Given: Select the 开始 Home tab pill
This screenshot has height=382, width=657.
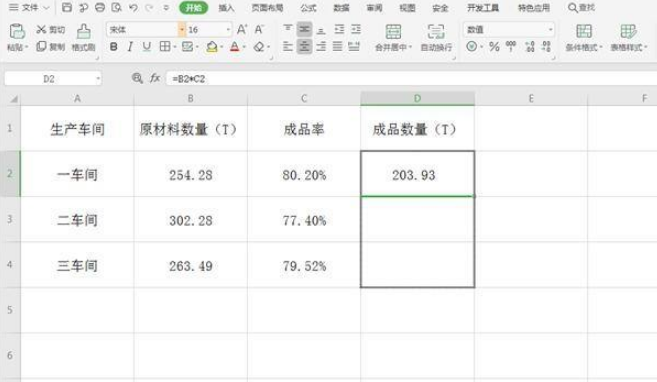Looking at the screenshot, I should 194,8.
